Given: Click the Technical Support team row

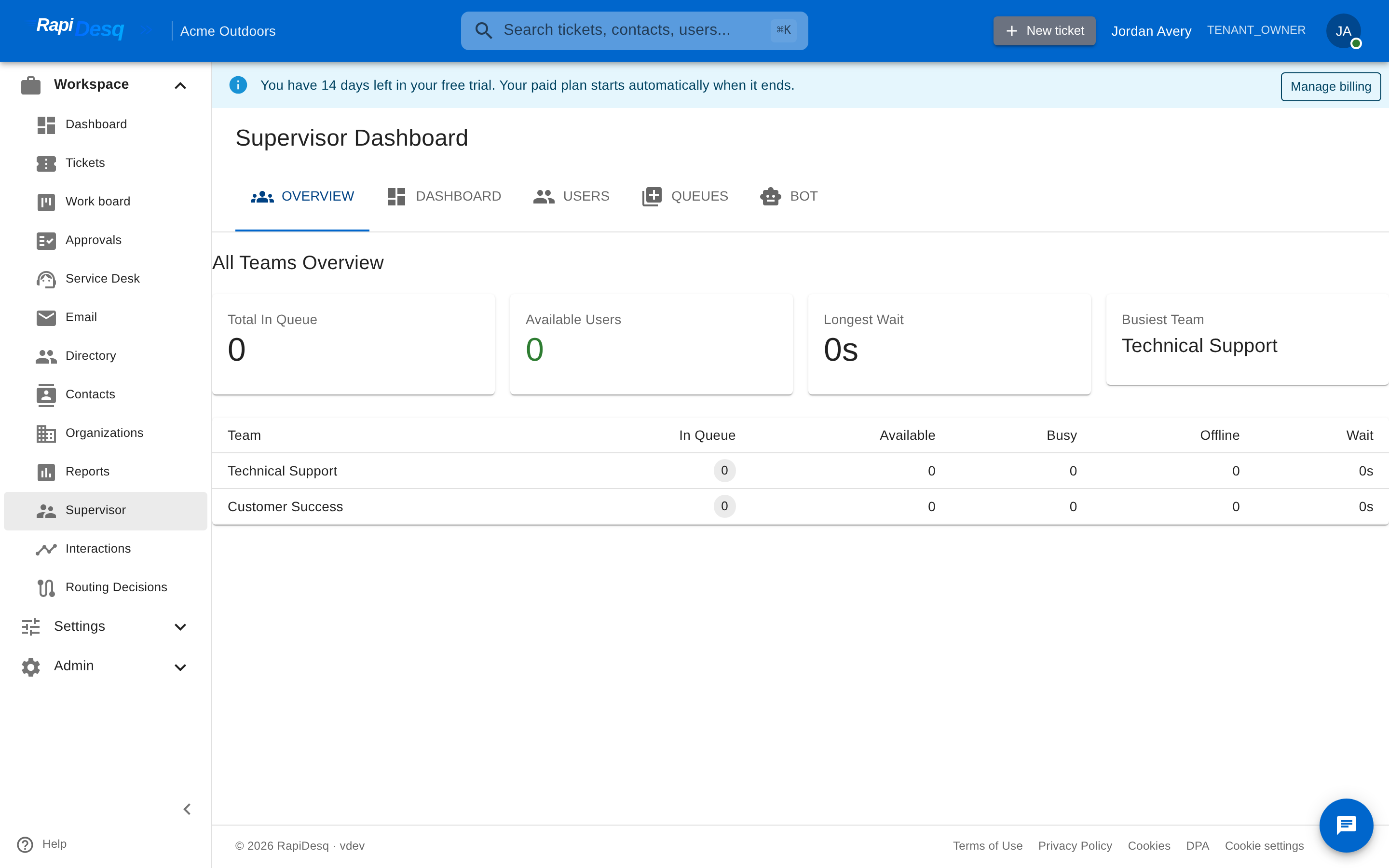Looking at the screenshot, I should pos(800,471).
